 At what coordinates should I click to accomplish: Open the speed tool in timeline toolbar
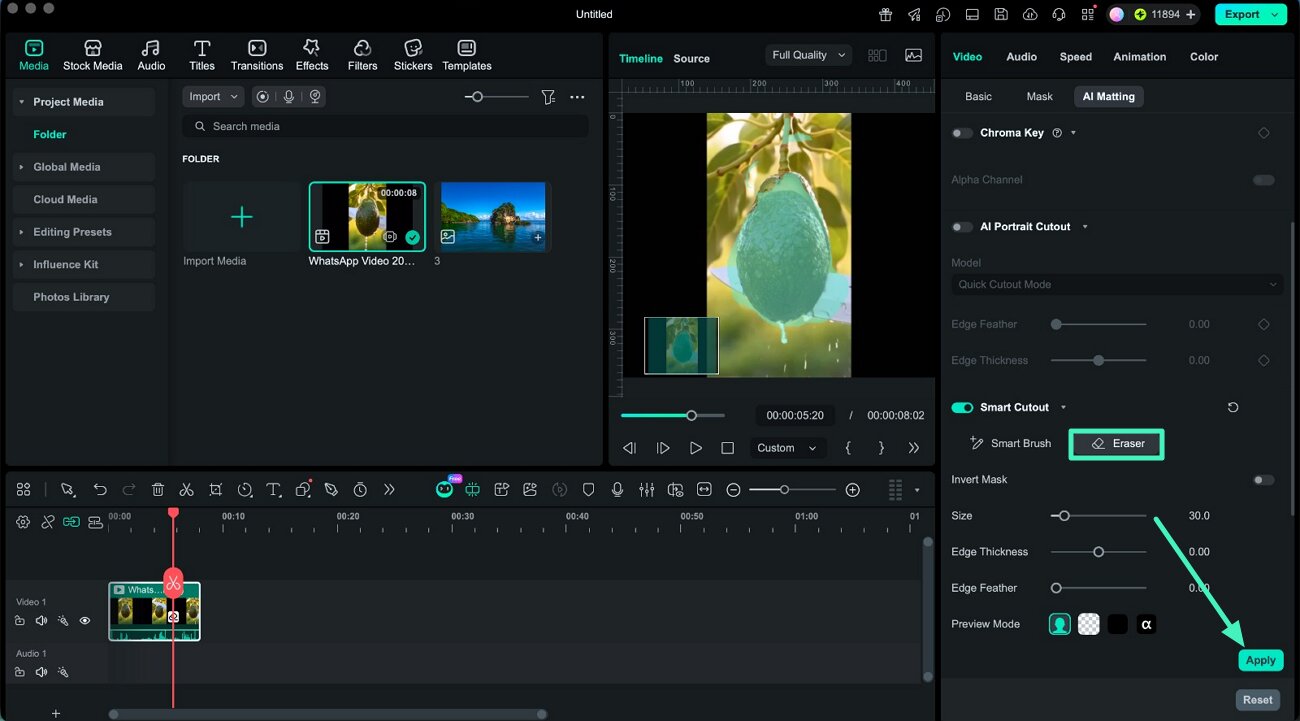click(245, 489)
